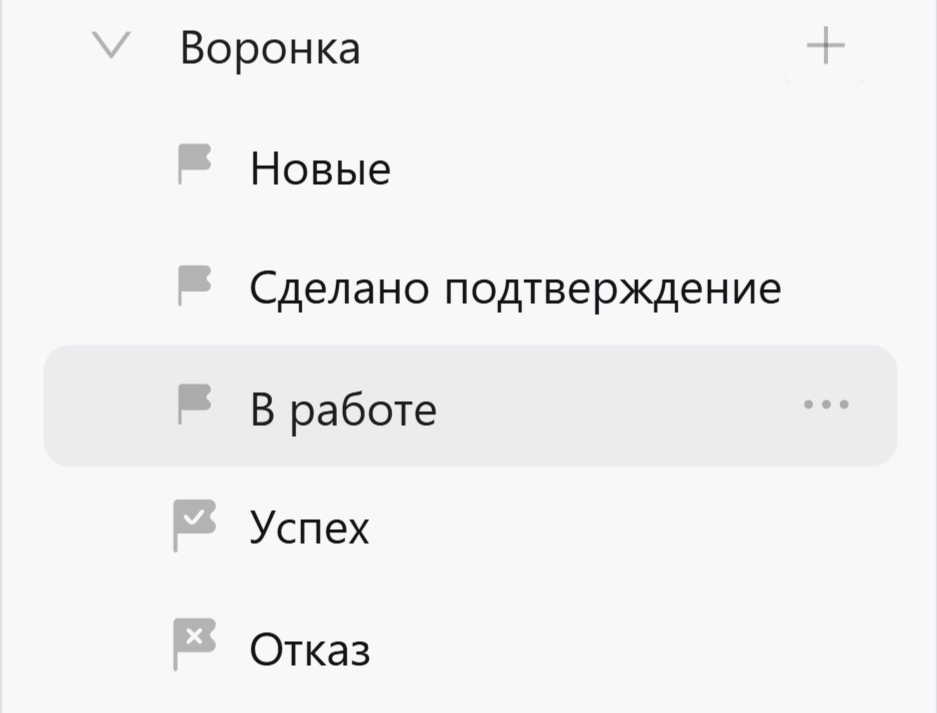Add a new stage with the plus button

click(825, 47)
